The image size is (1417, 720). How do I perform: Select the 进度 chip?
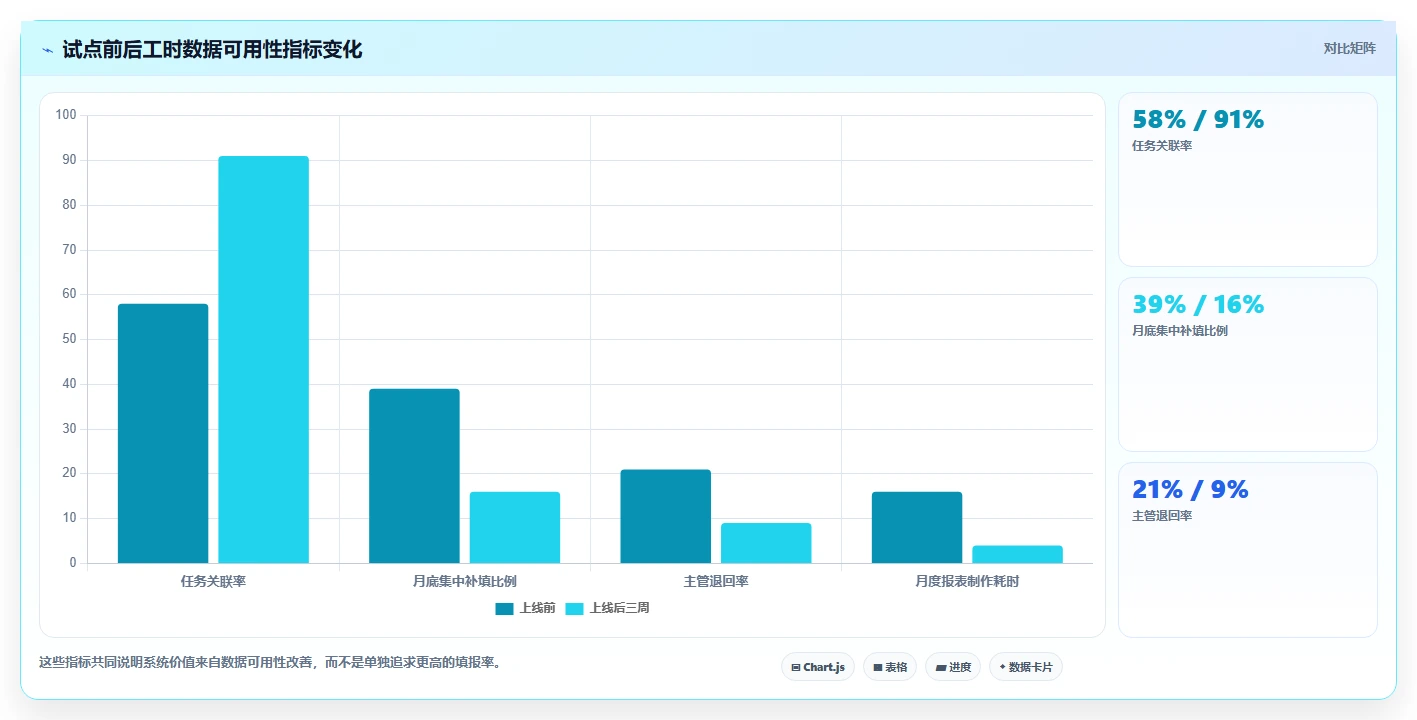pyautogui.click(x=953, y=667)
